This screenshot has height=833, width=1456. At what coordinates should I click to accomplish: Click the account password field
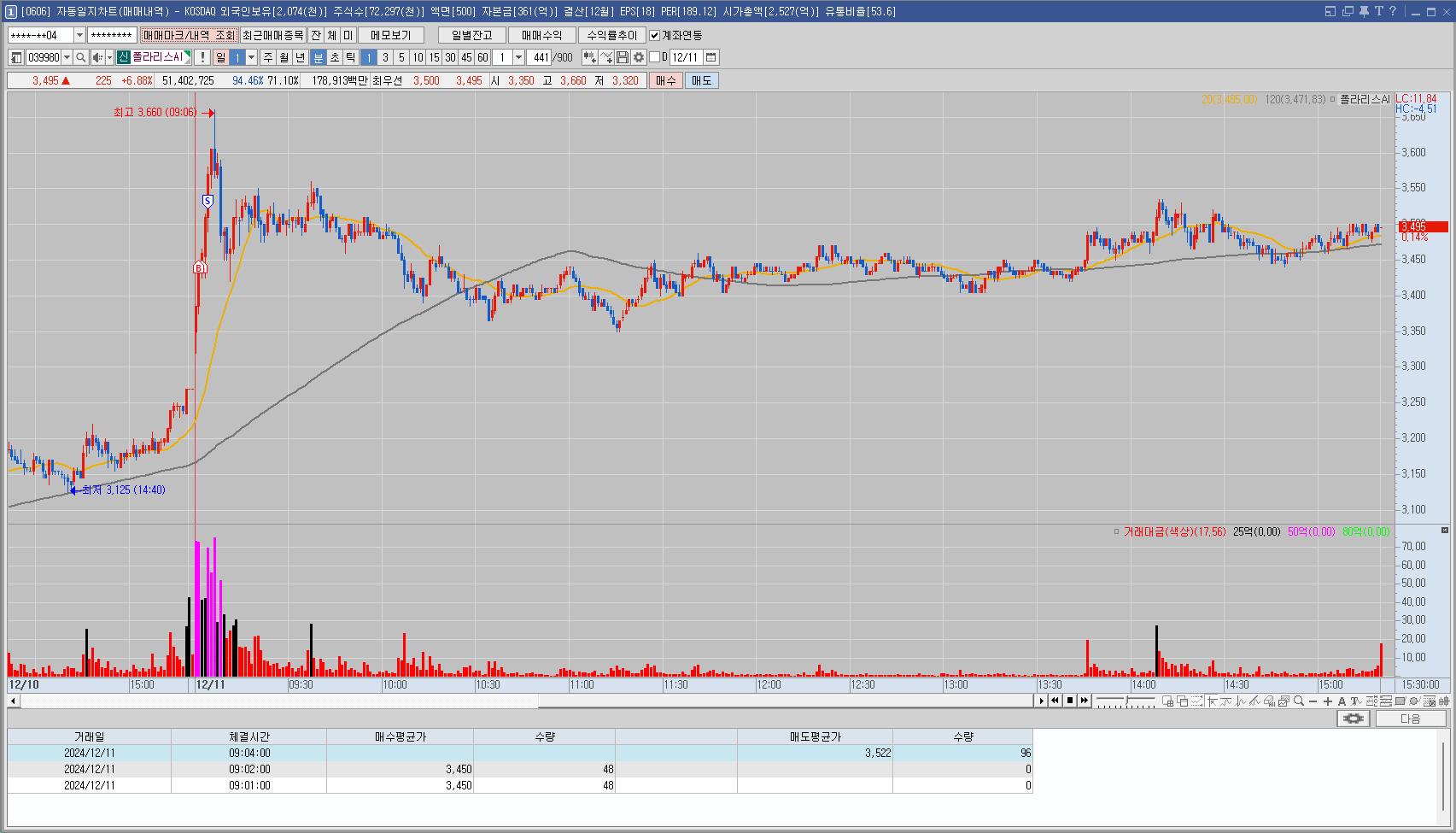pos(112,35)
